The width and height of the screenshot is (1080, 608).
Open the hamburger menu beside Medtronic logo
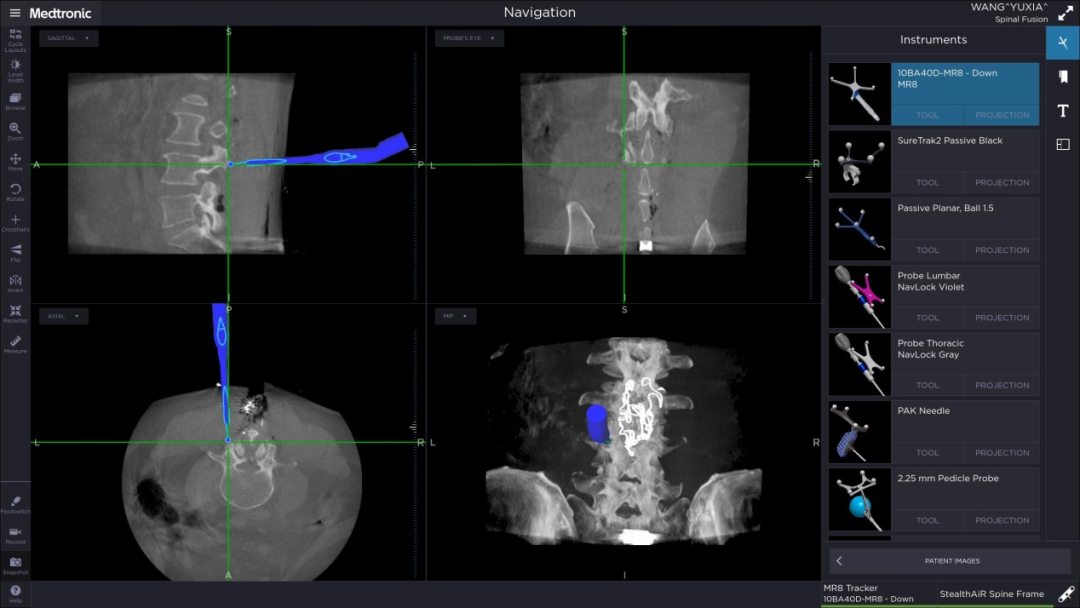(14, 13)
